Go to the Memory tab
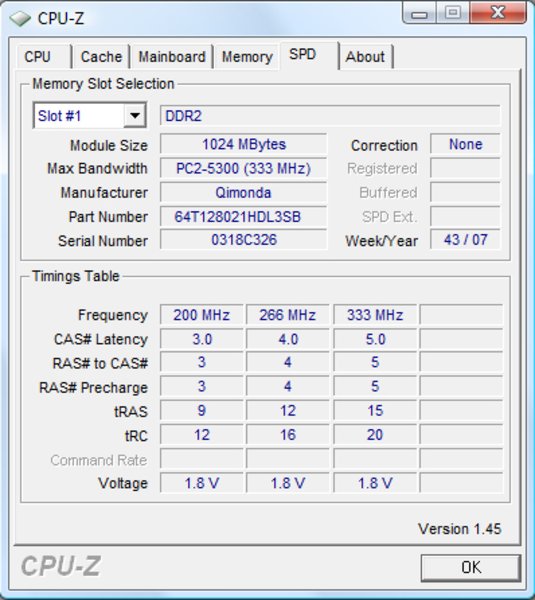 click(x=247, y=57)
